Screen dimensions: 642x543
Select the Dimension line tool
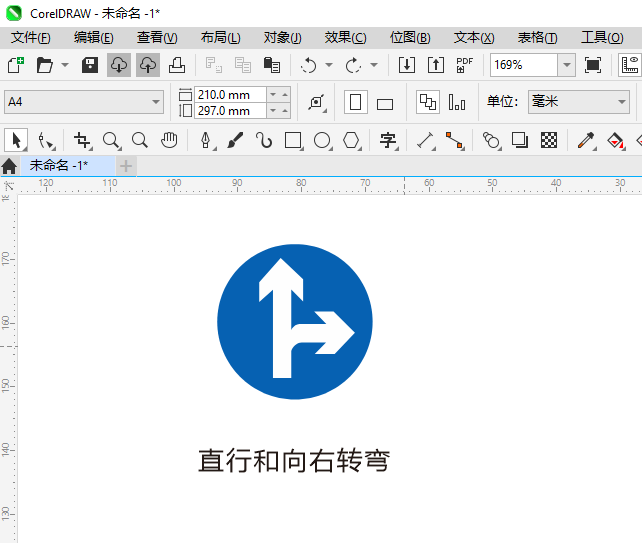[425, 140]
